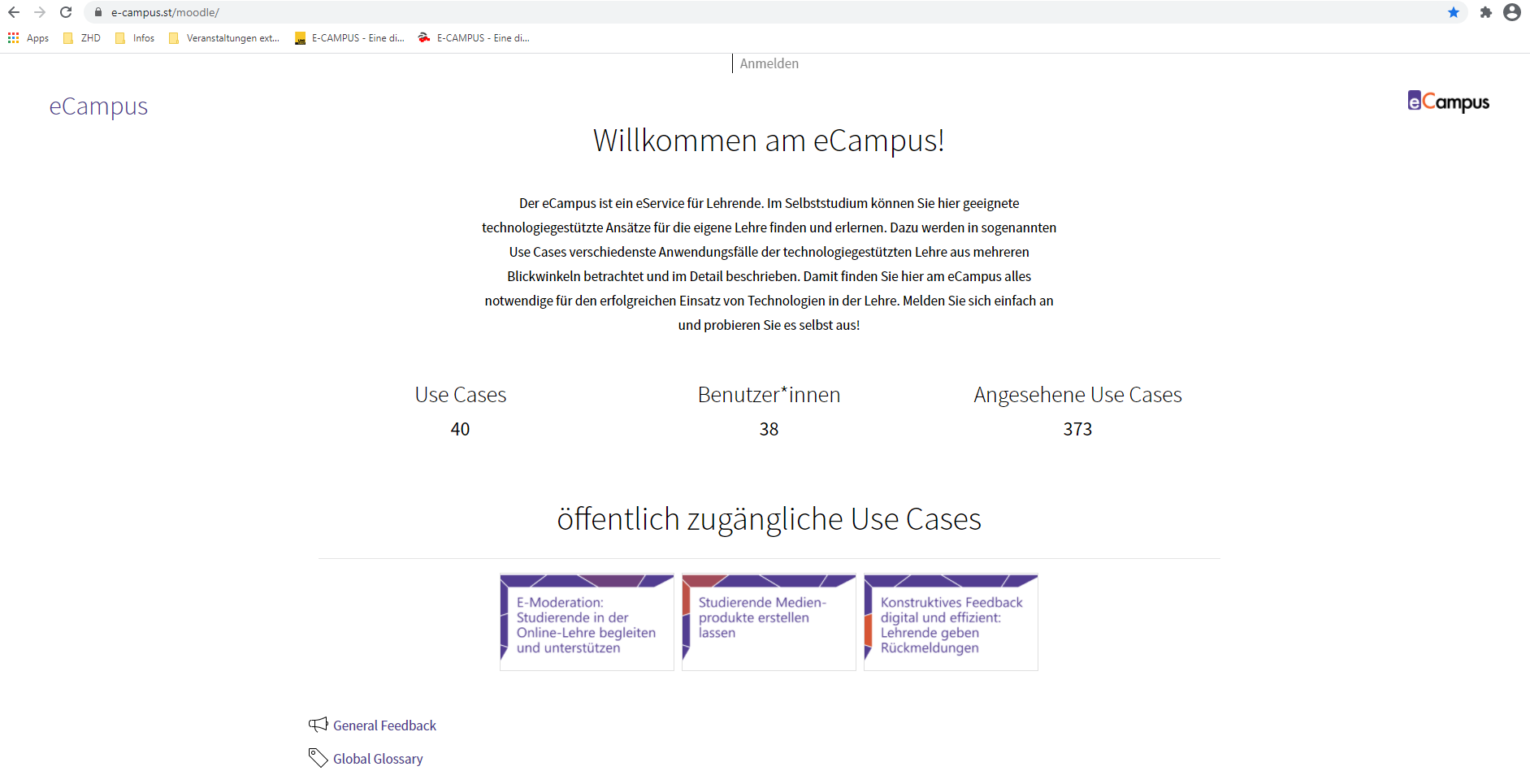Open the General Feedback link
The image size is (1530, 784).
click(384, 726)
